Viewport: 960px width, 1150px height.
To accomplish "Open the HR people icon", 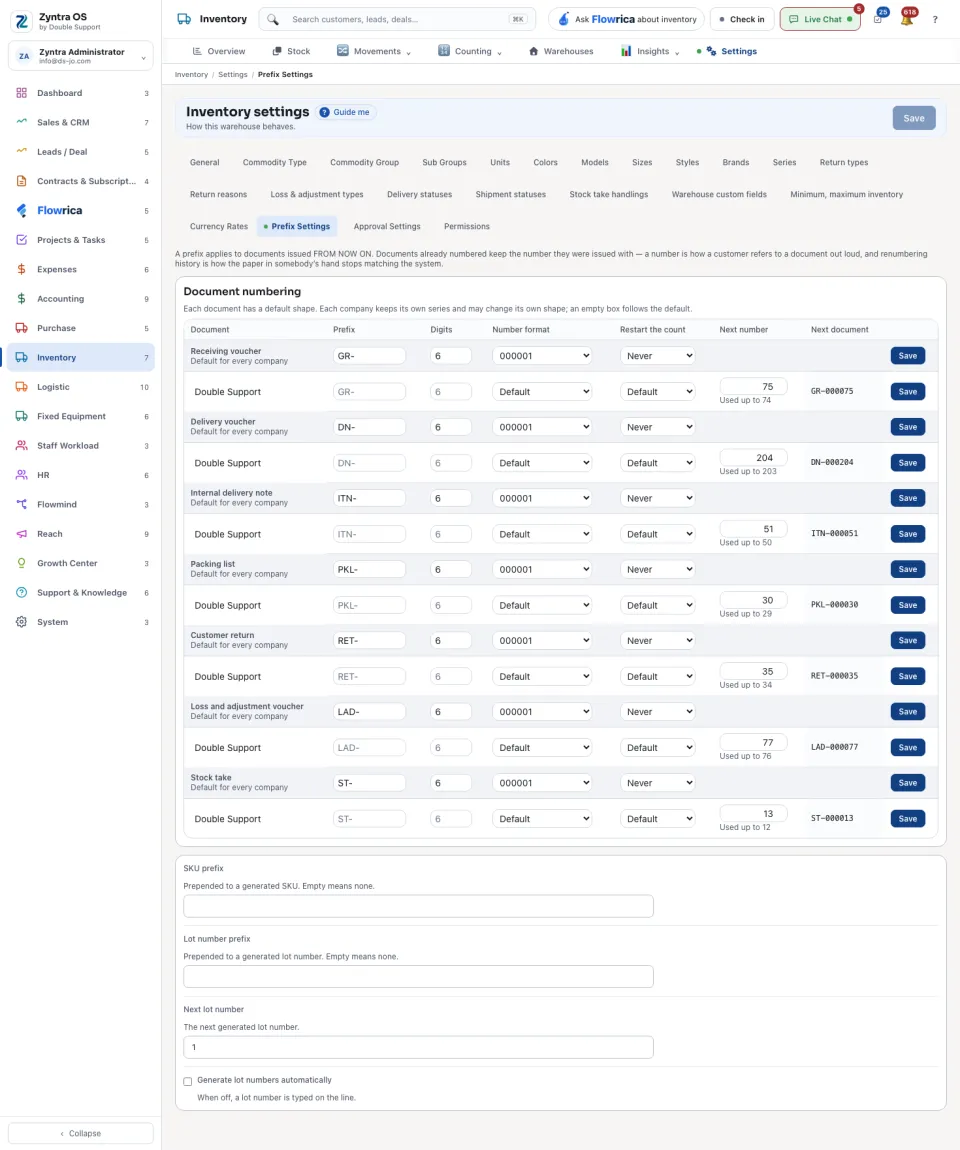I will 21,475.
